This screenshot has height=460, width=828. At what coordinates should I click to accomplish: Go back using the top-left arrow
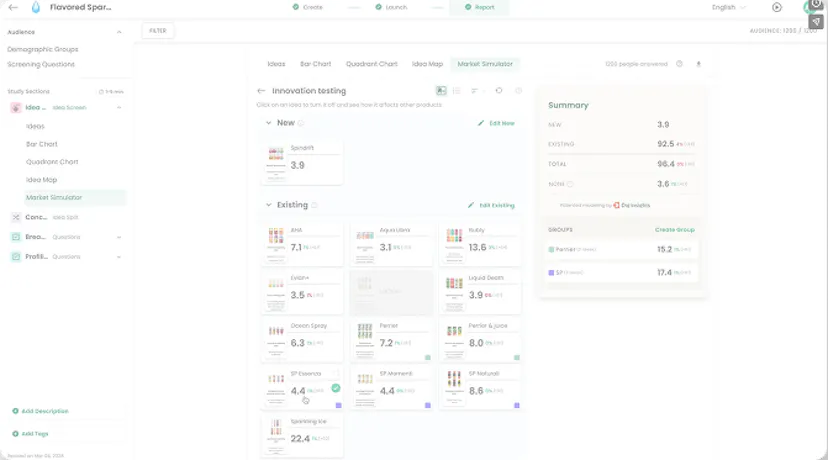pos(13,7)
